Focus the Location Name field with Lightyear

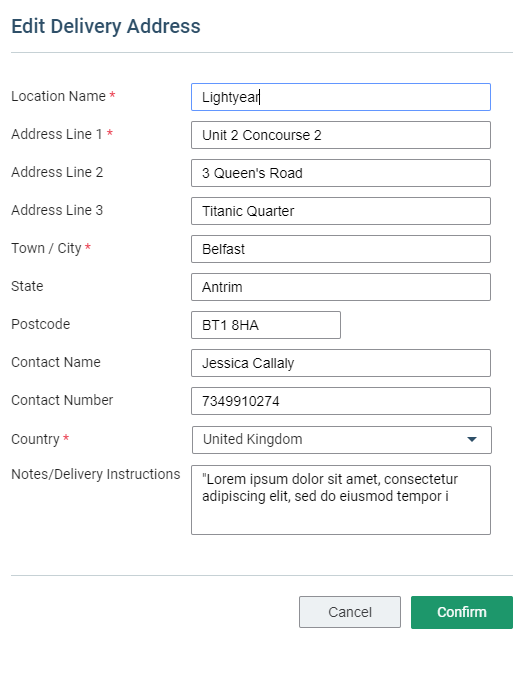[341, 97]
